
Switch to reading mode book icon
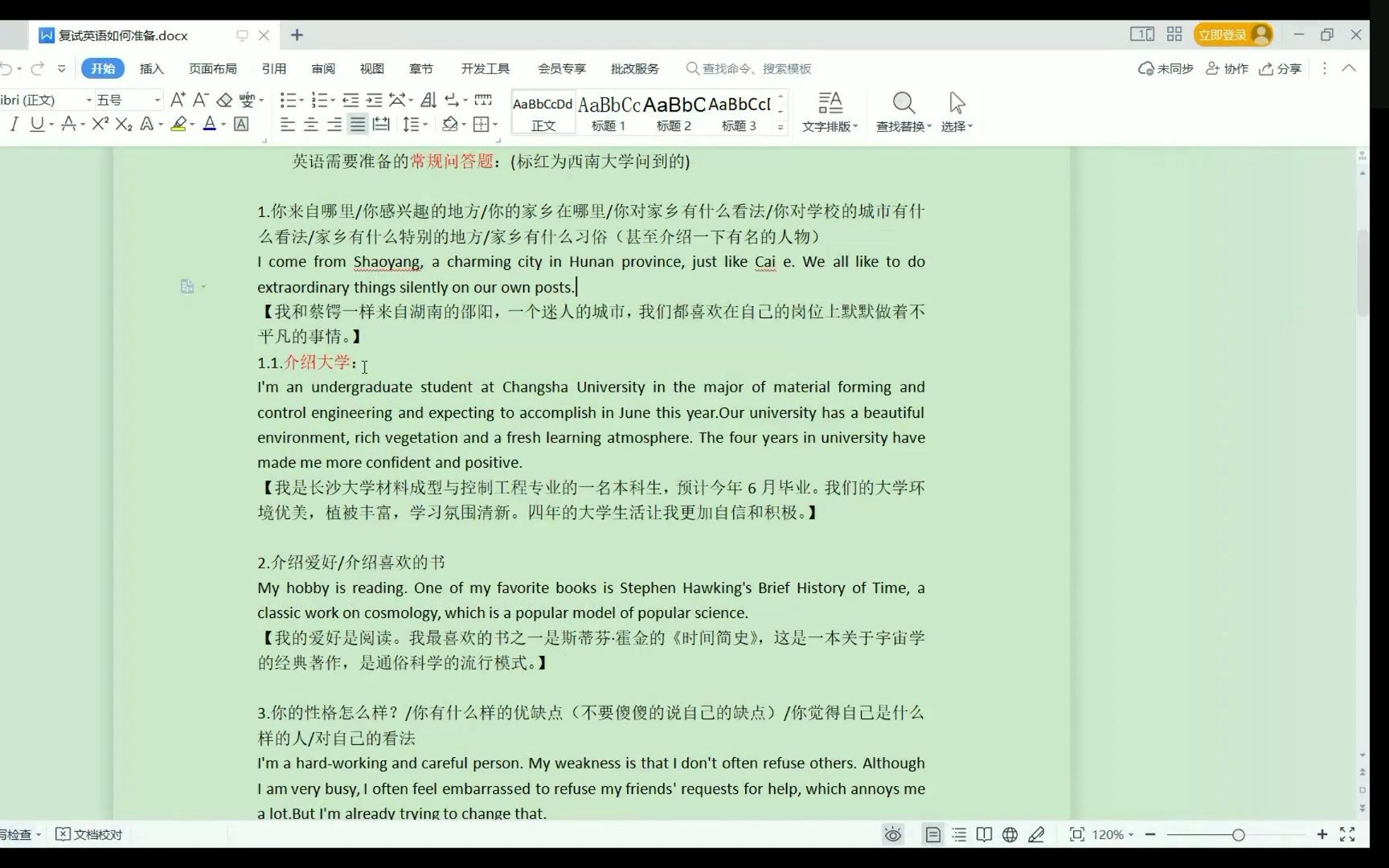click(984, 834)
